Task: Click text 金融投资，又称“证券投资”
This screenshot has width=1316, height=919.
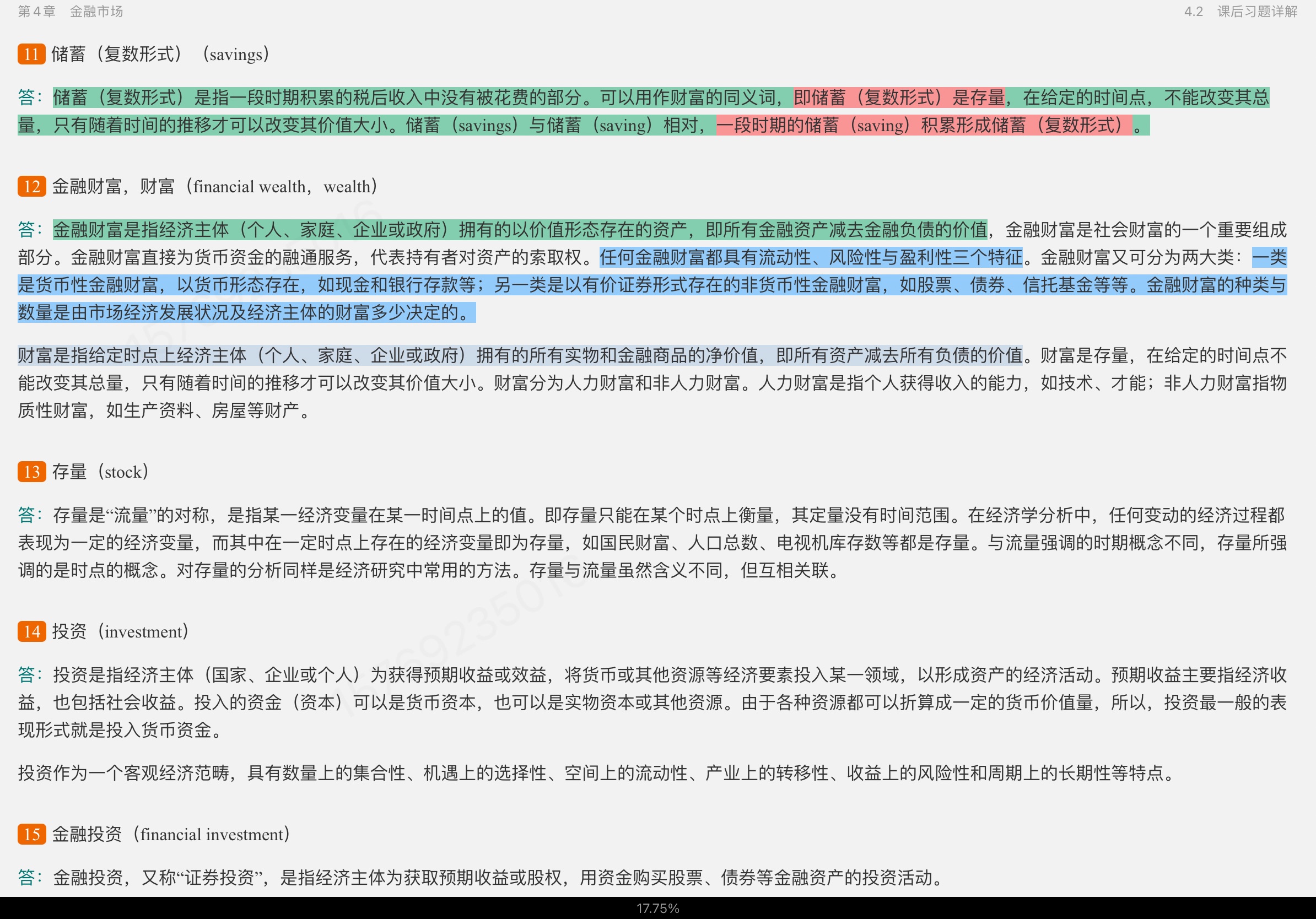Action: (158, 878)
